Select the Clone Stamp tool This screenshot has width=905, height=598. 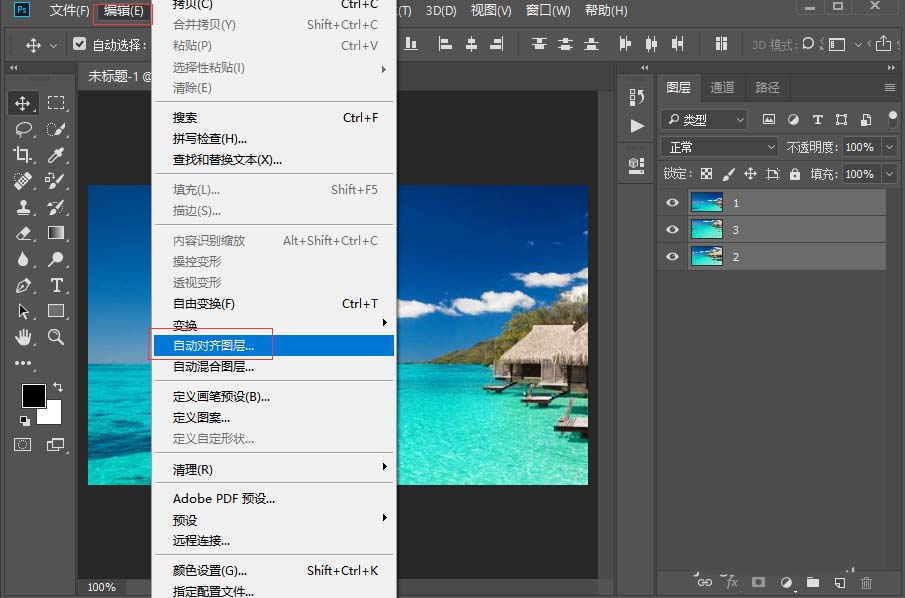point(22,208)
